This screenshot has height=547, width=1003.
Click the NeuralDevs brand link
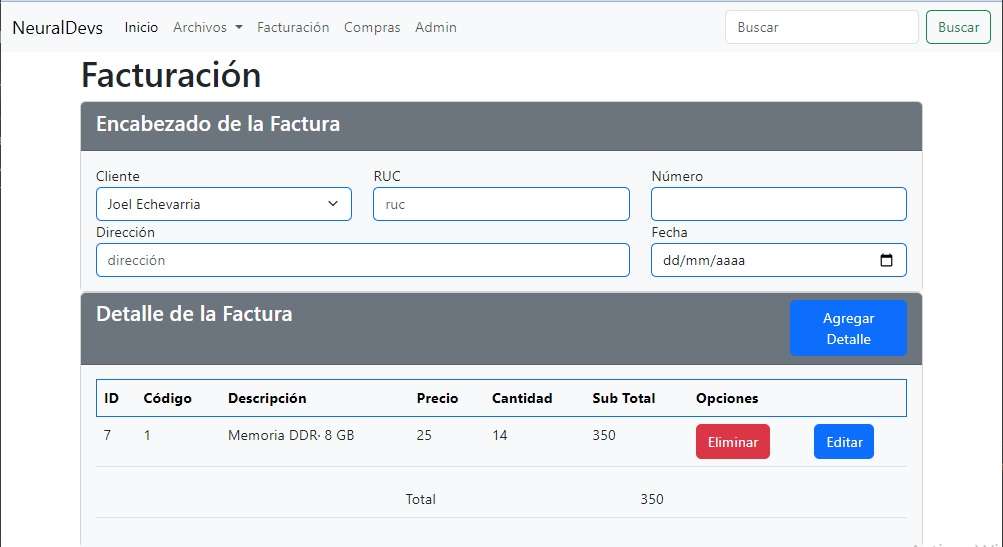pos(58,28)
